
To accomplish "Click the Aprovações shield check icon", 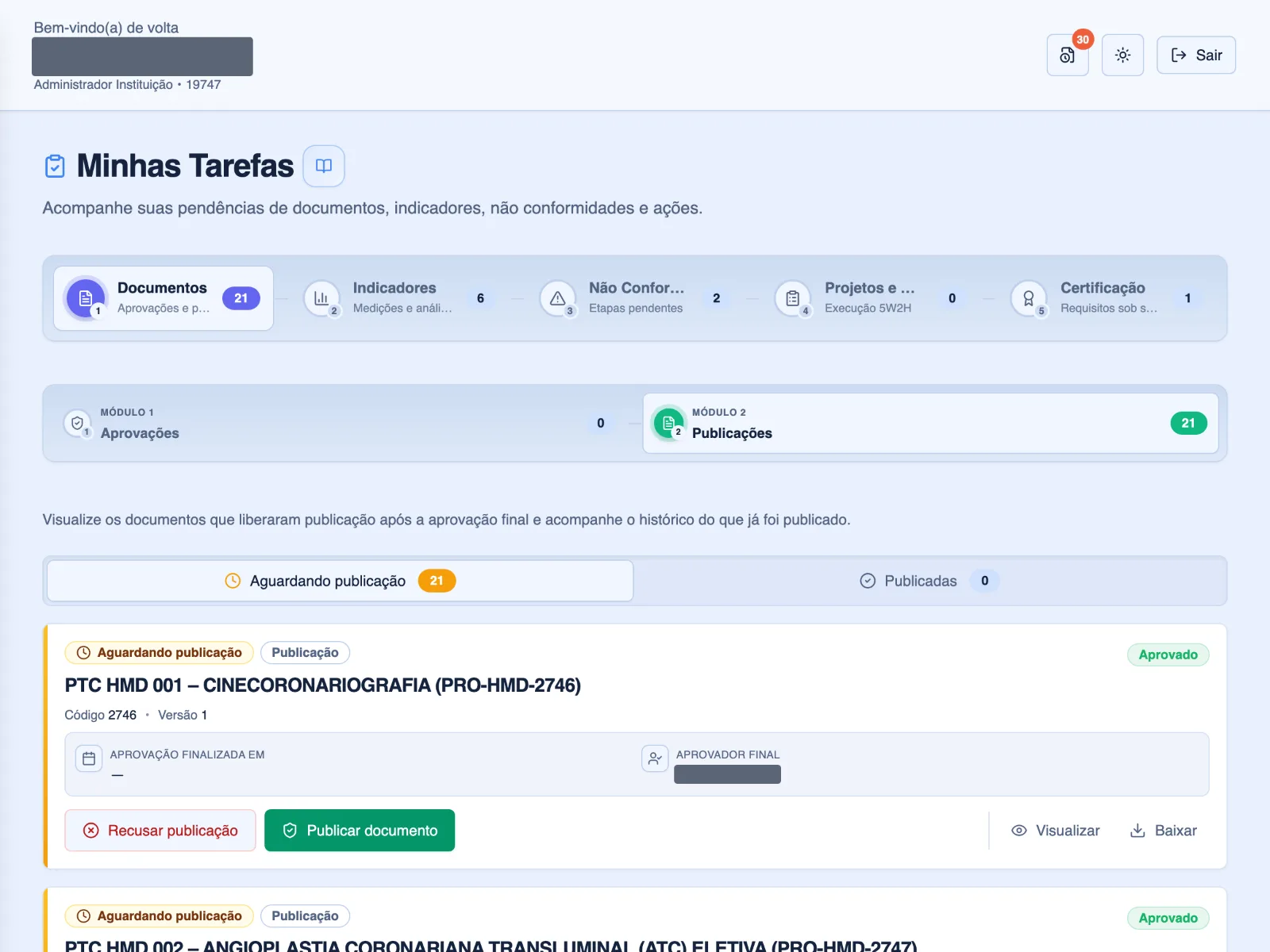I will point(77,423).
